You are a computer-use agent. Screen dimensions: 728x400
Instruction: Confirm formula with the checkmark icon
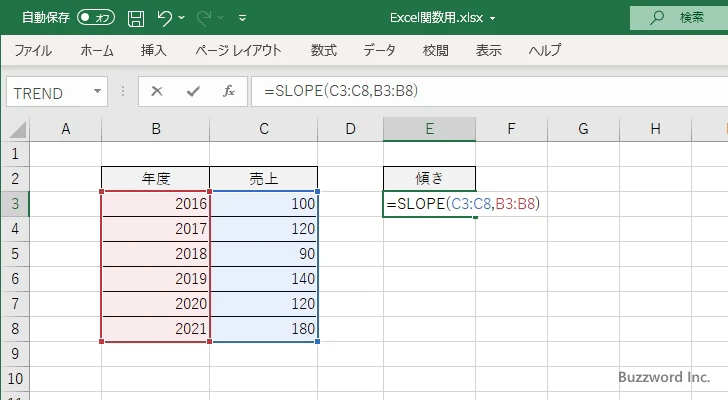pos(193,91)
